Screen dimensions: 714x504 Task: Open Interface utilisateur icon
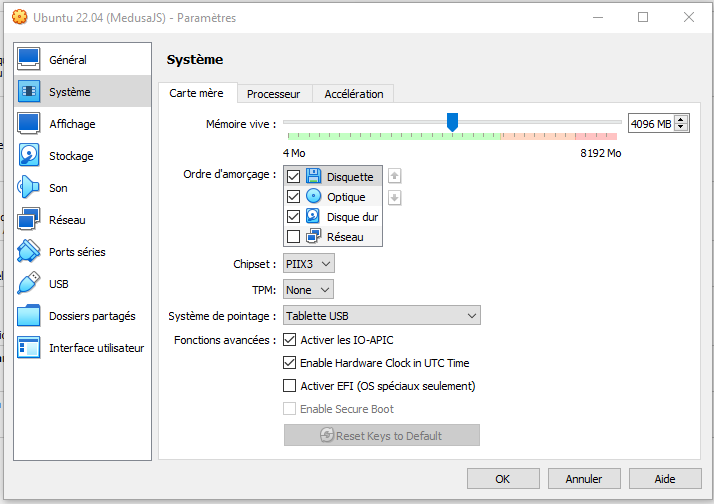pyautogui.click(x=29, y=347)
